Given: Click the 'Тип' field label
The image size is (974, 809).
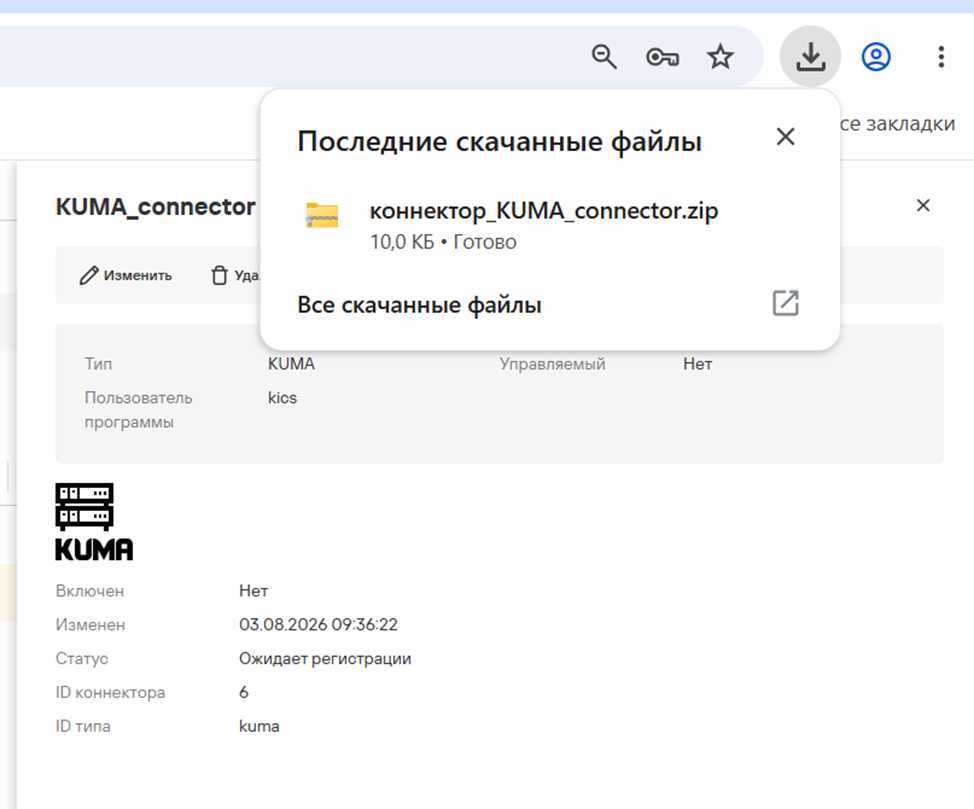Looking at the screenshot, I should (98, 363).
